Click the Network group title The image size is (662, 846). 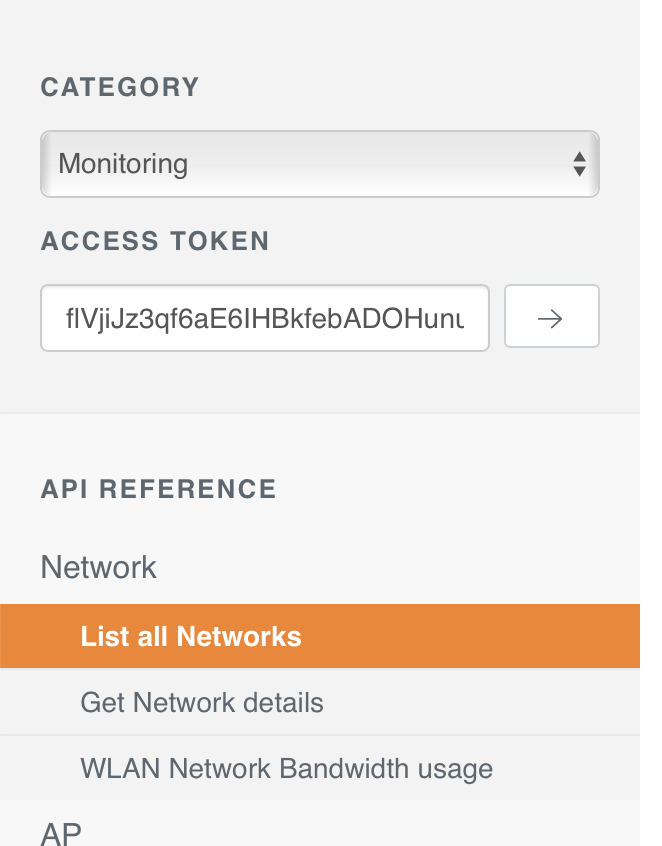99,567
